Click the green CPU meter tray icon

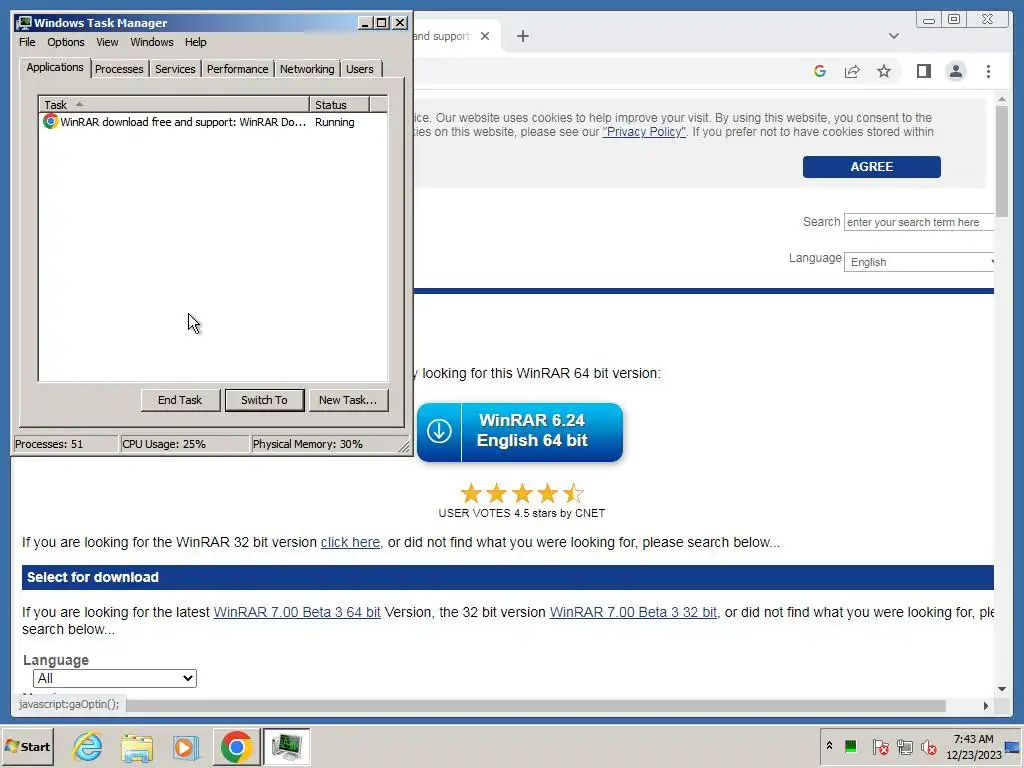tap(851, 746)
